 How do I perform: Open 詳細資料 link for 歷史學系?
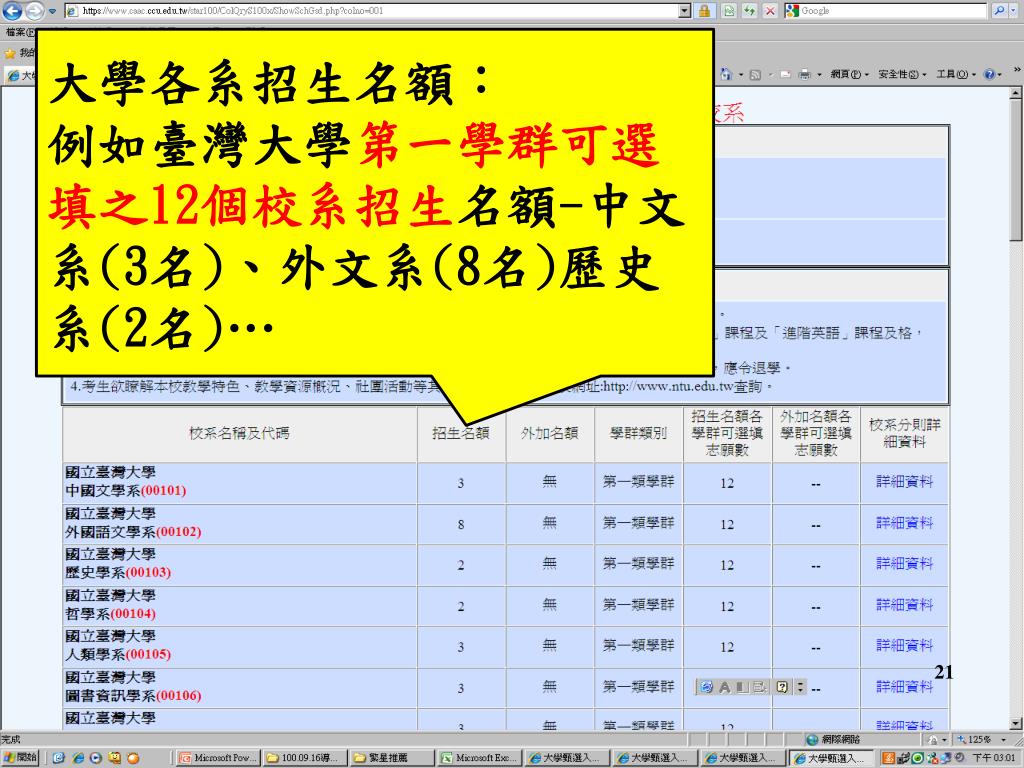click(x=904, y=564)
